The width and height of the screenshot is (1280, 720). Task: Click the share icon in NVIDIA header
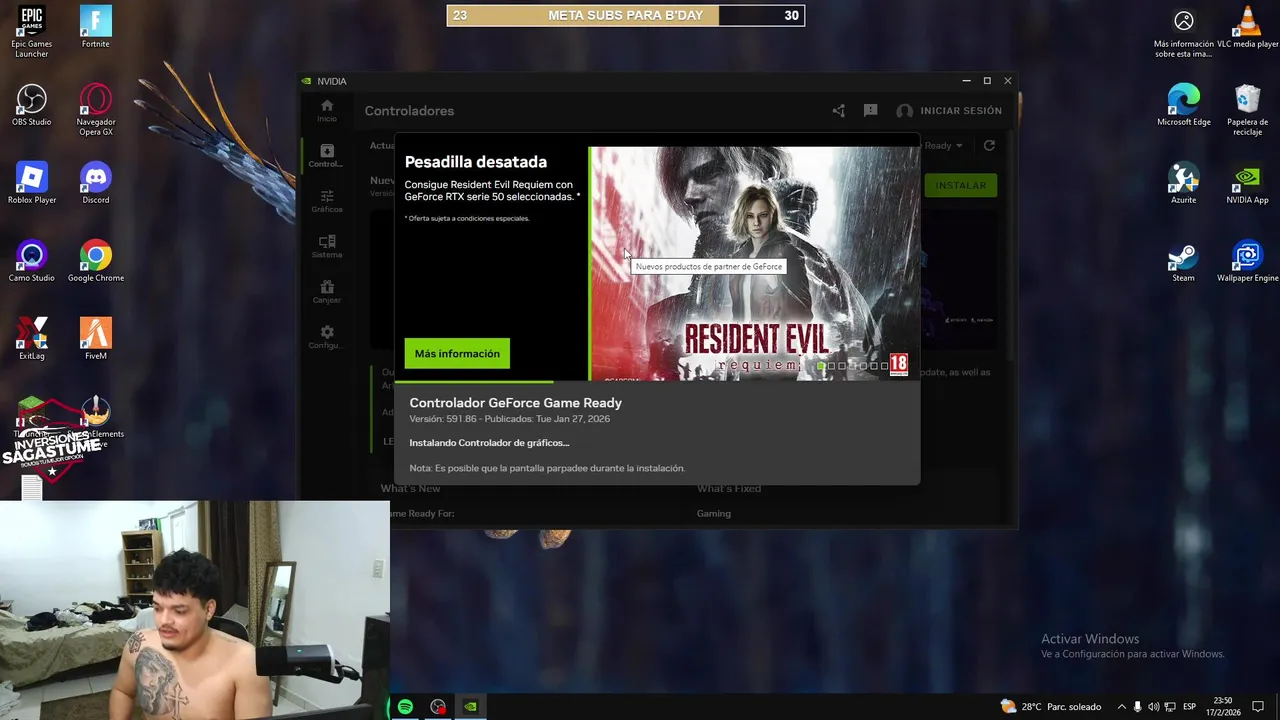839,111
